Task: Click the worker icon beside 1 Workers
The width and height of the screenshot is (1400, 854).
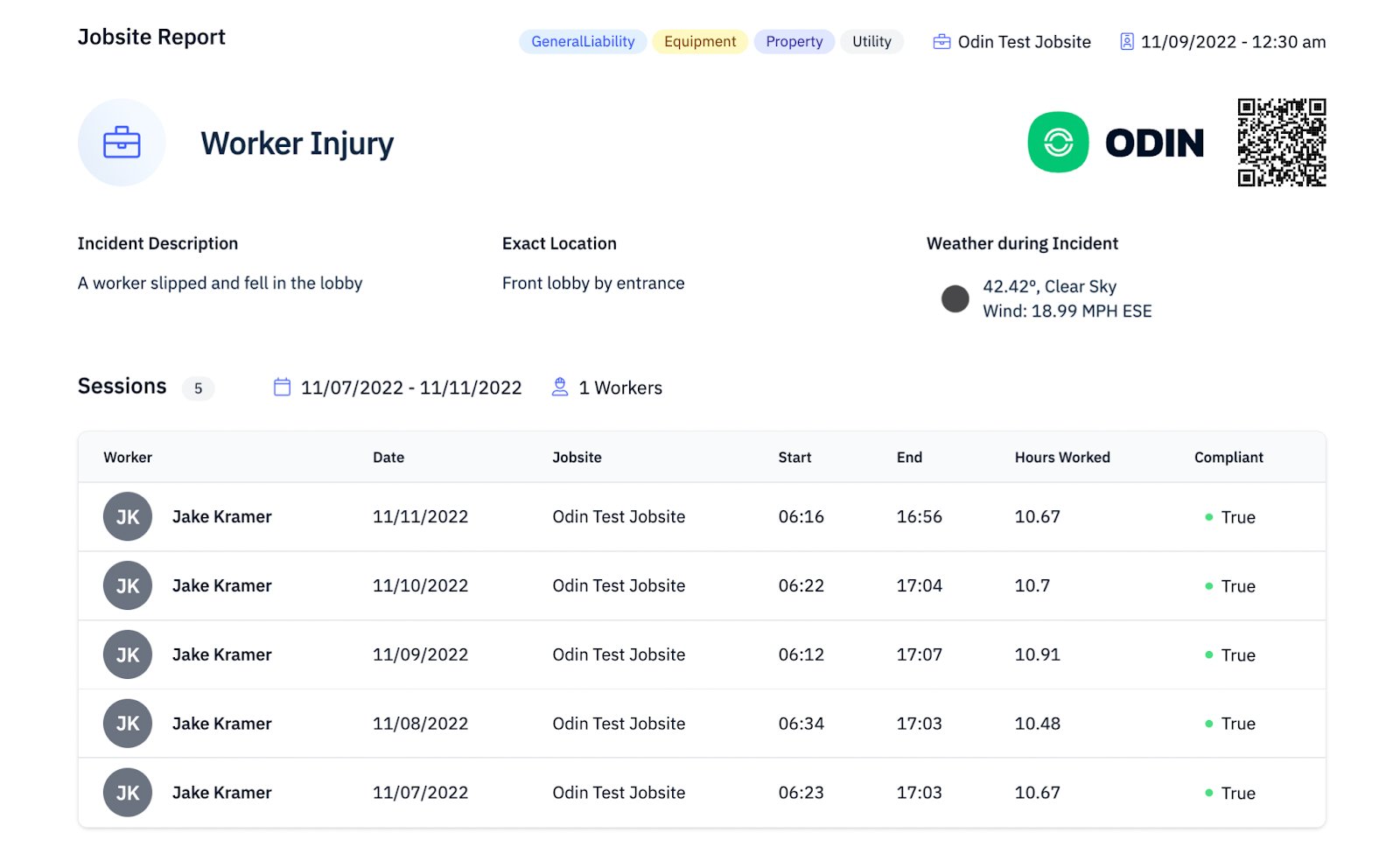Action: pos(560,387)
